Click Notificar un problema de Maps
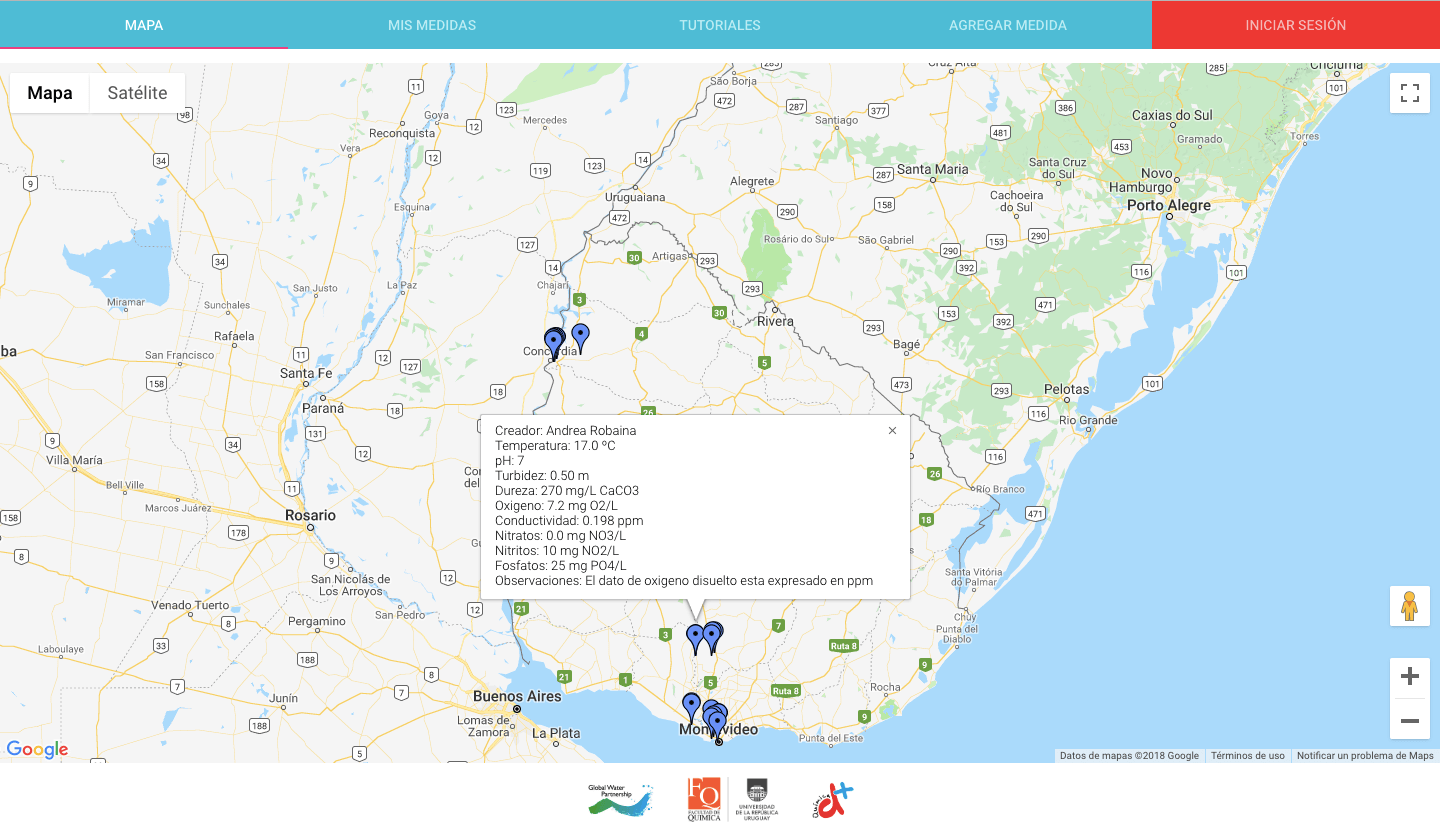Viewport: 1440px width, 822px height. pos(1365,756)
